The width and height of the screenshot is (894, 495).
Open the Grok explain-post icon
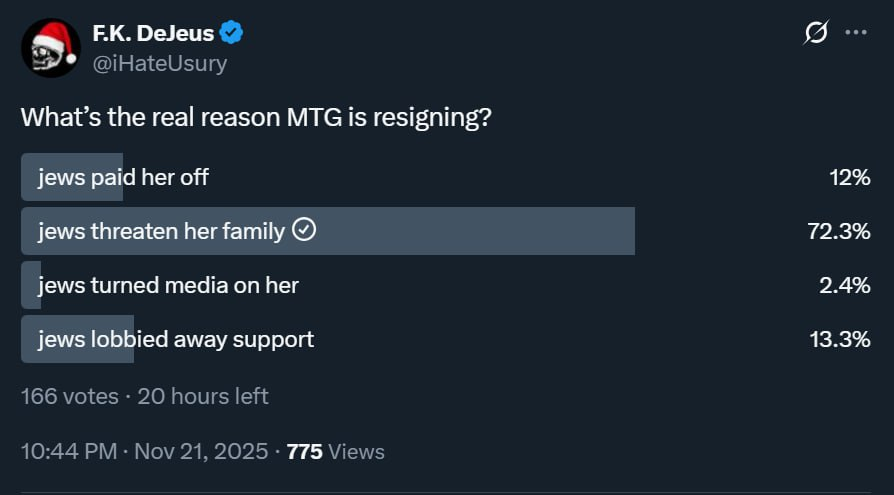point(816,33)
